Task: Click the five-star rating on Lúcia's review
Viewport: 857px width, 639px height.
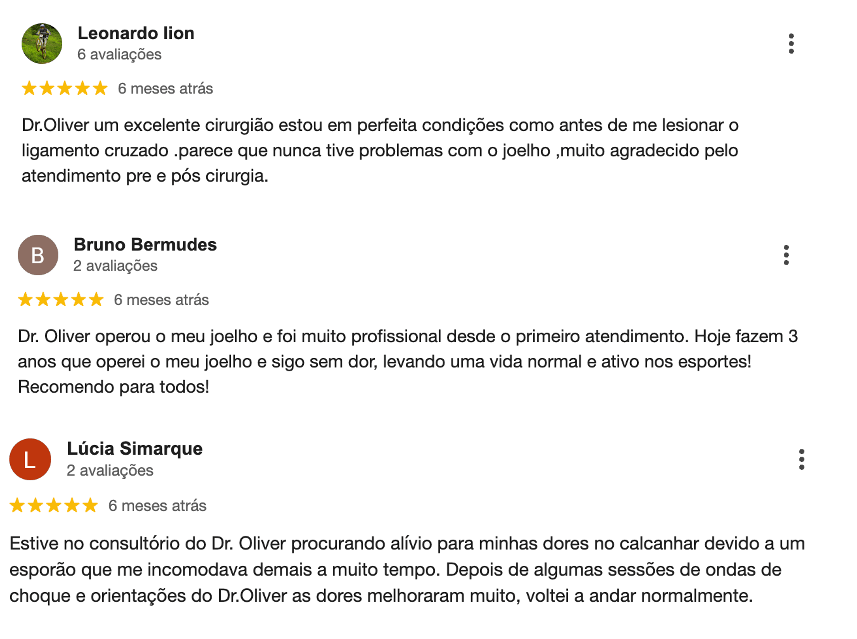Action: pyautogui.click(x=54, y=506)
